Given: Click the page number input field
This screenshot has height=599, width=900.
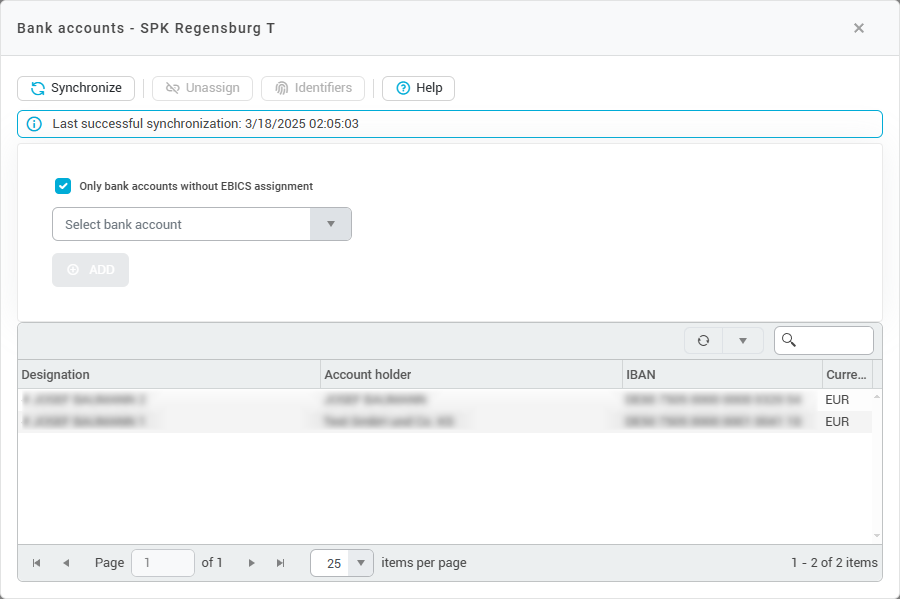Looking at the screenshot, I should tap(163, 563).
